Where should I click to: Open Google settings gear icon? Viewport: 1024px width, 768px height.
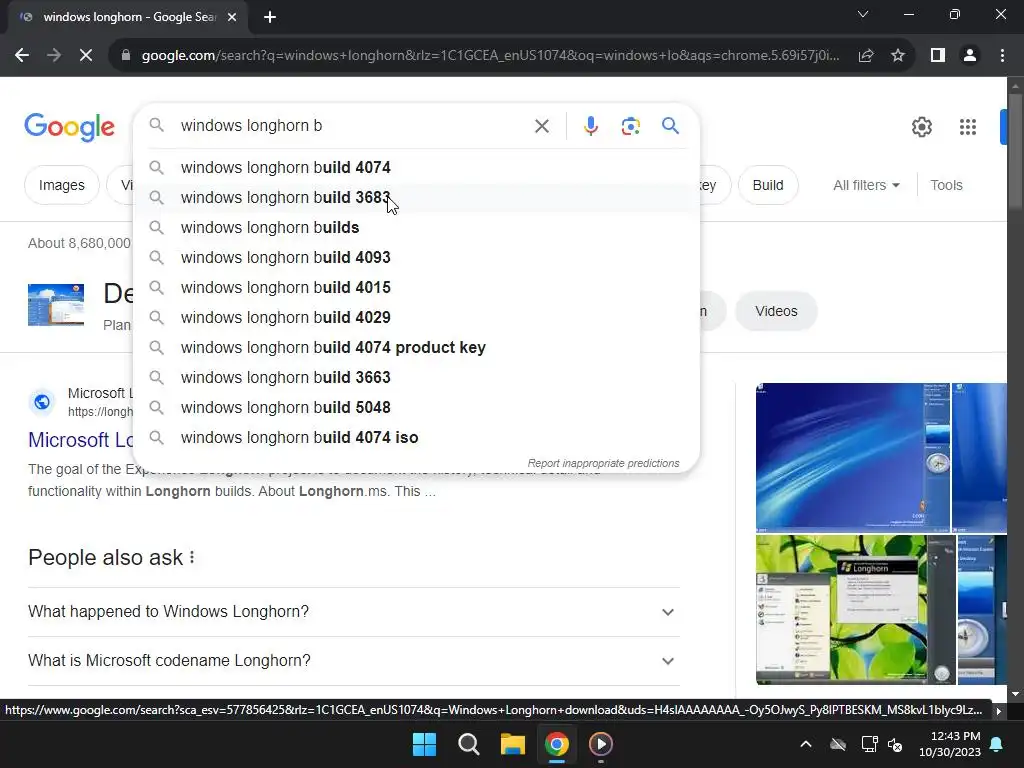922,127
